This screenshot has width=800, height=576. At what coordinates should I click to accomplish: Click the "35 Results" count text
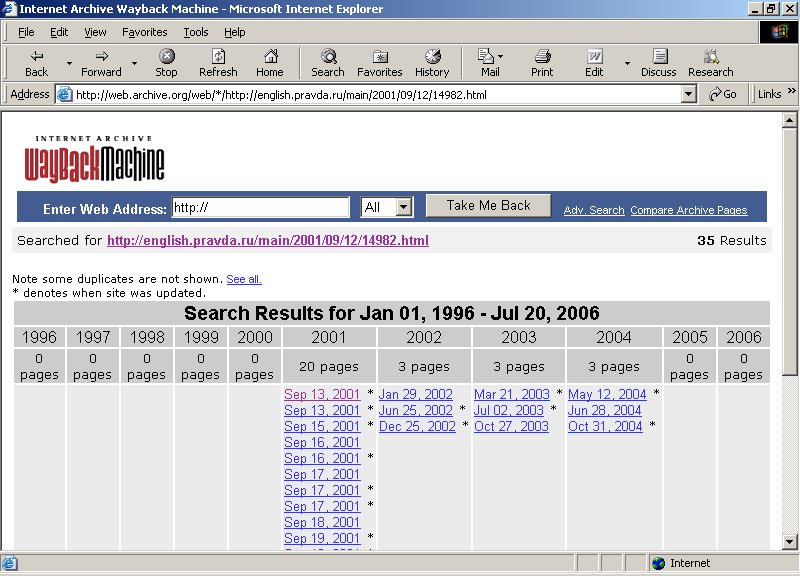point(732,240)
